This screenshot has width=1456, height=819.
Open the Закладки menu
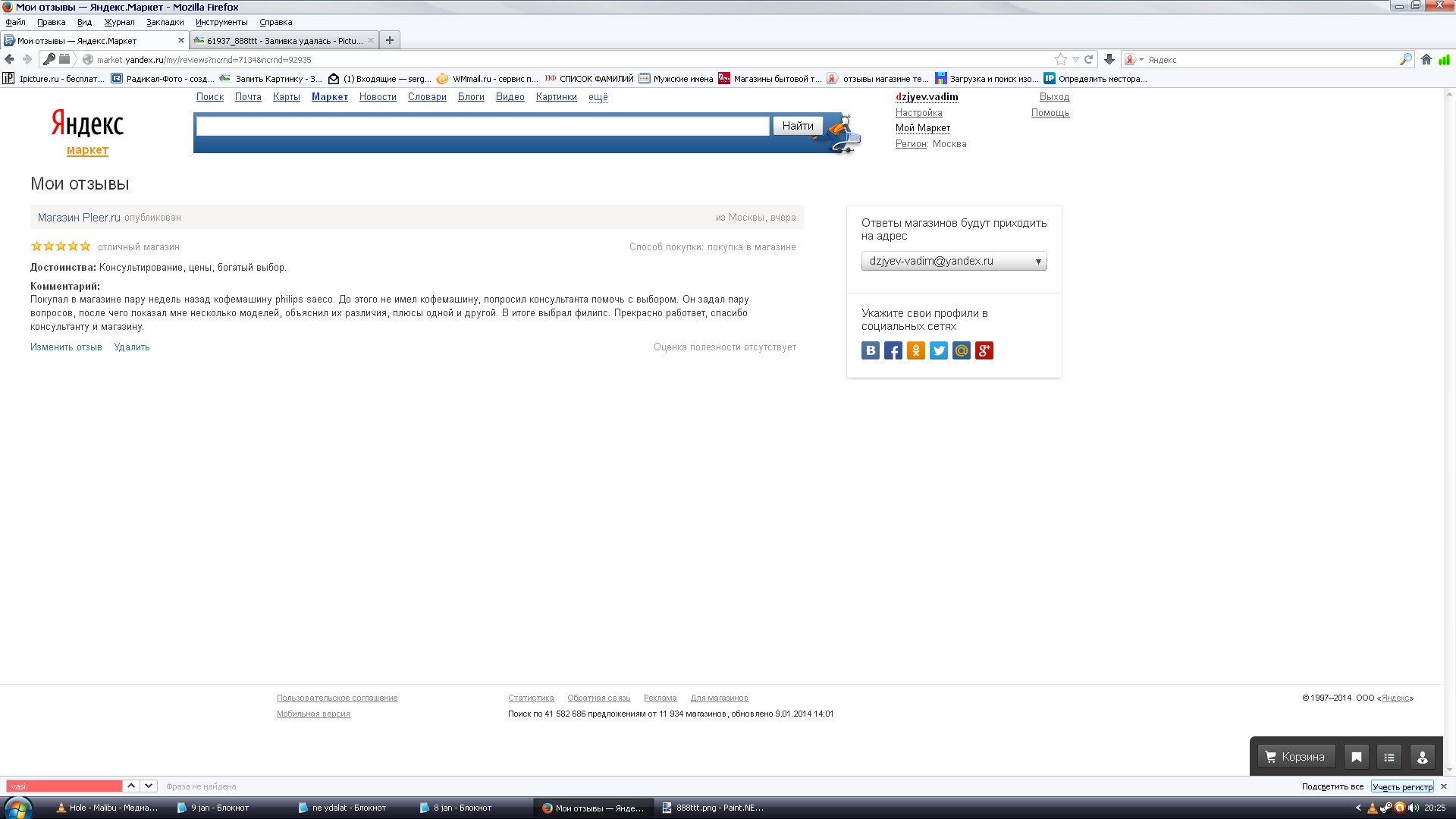pyautogui.click(x=165, y=22)
